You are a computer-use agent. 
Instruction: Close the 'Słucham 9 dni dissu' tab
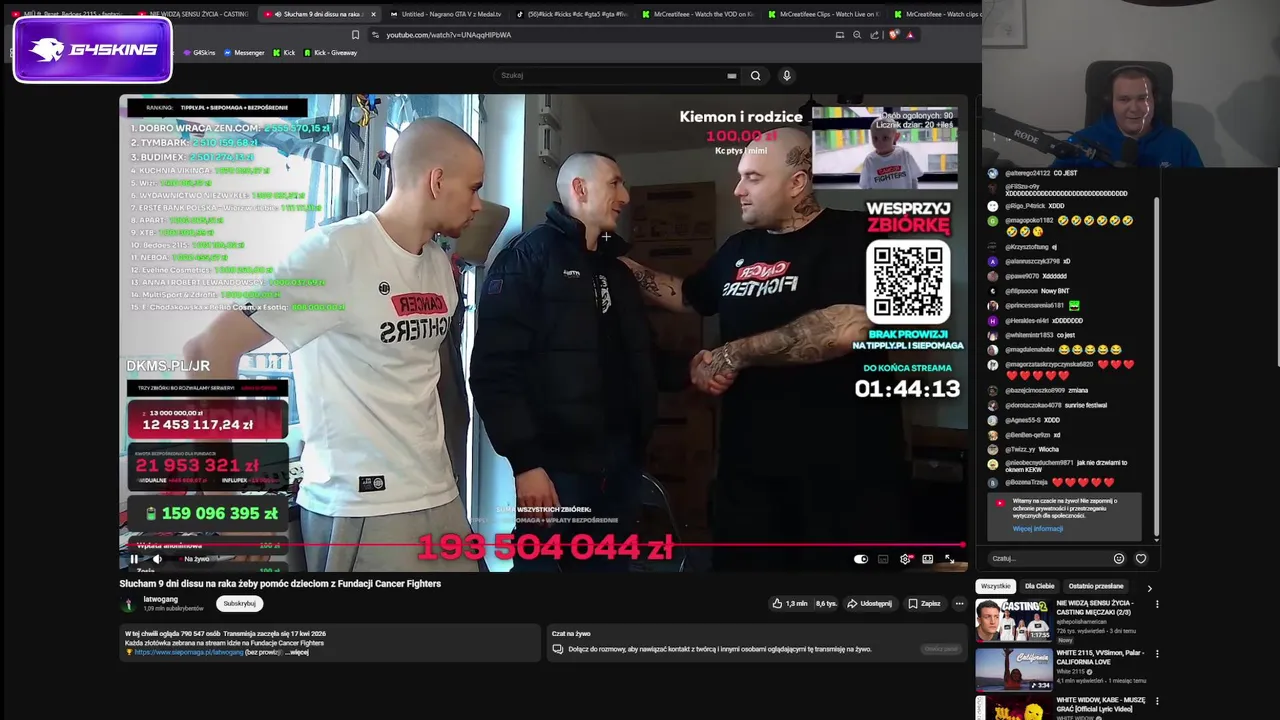point(373,14)
